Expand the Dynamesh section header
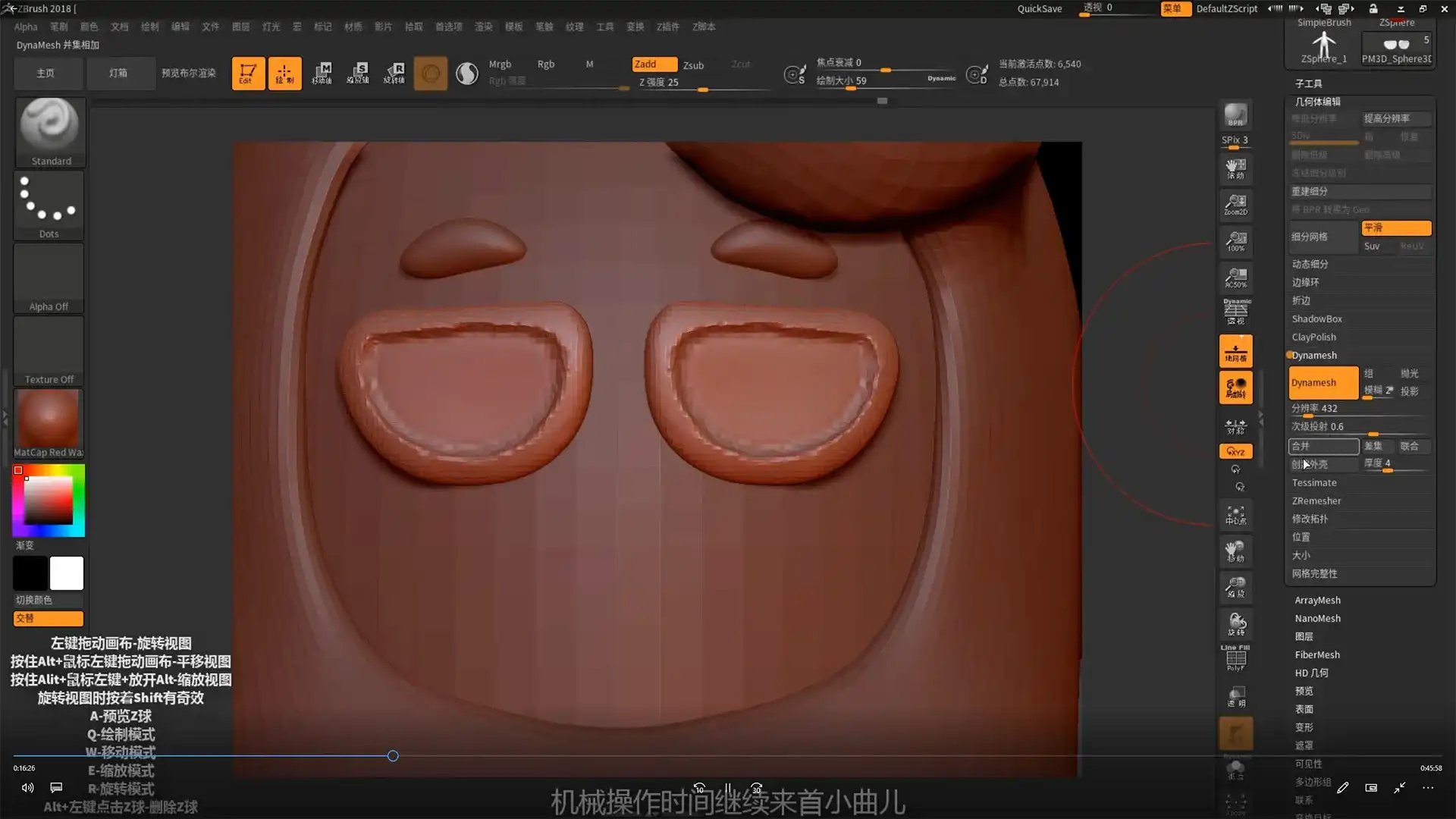Screen dimensions: 1456x819 (x=1316, y=355)
